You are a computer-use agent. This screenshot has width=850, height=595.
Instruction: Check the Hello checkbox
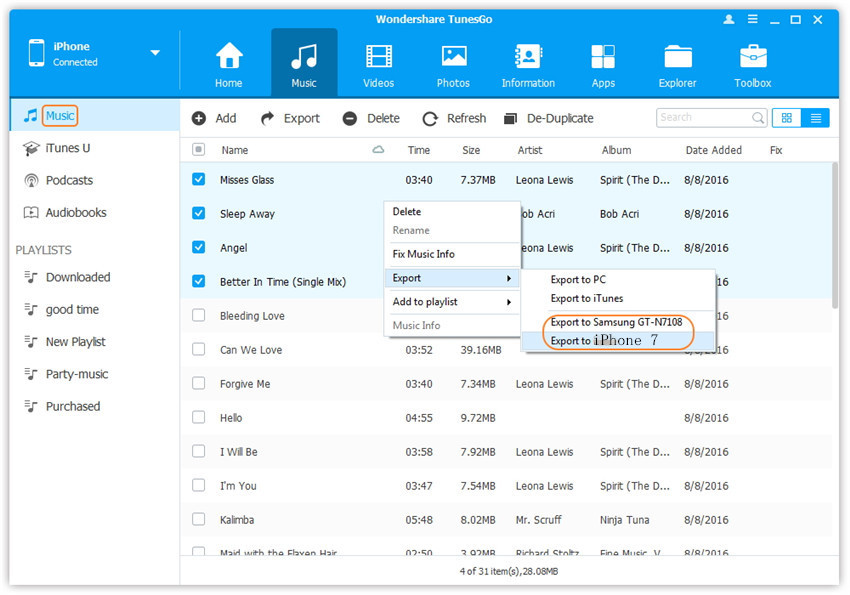(198, 417)
